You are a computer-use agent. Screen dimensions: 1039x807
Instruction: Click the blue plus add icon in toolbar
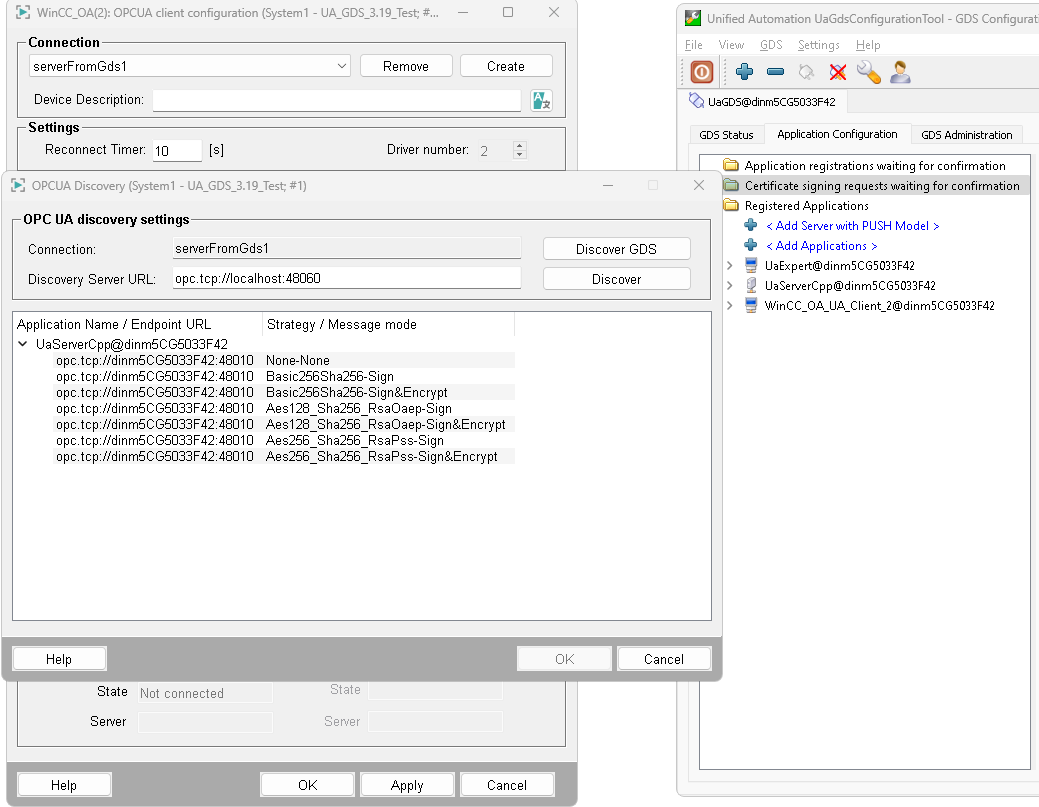(744, 72)
